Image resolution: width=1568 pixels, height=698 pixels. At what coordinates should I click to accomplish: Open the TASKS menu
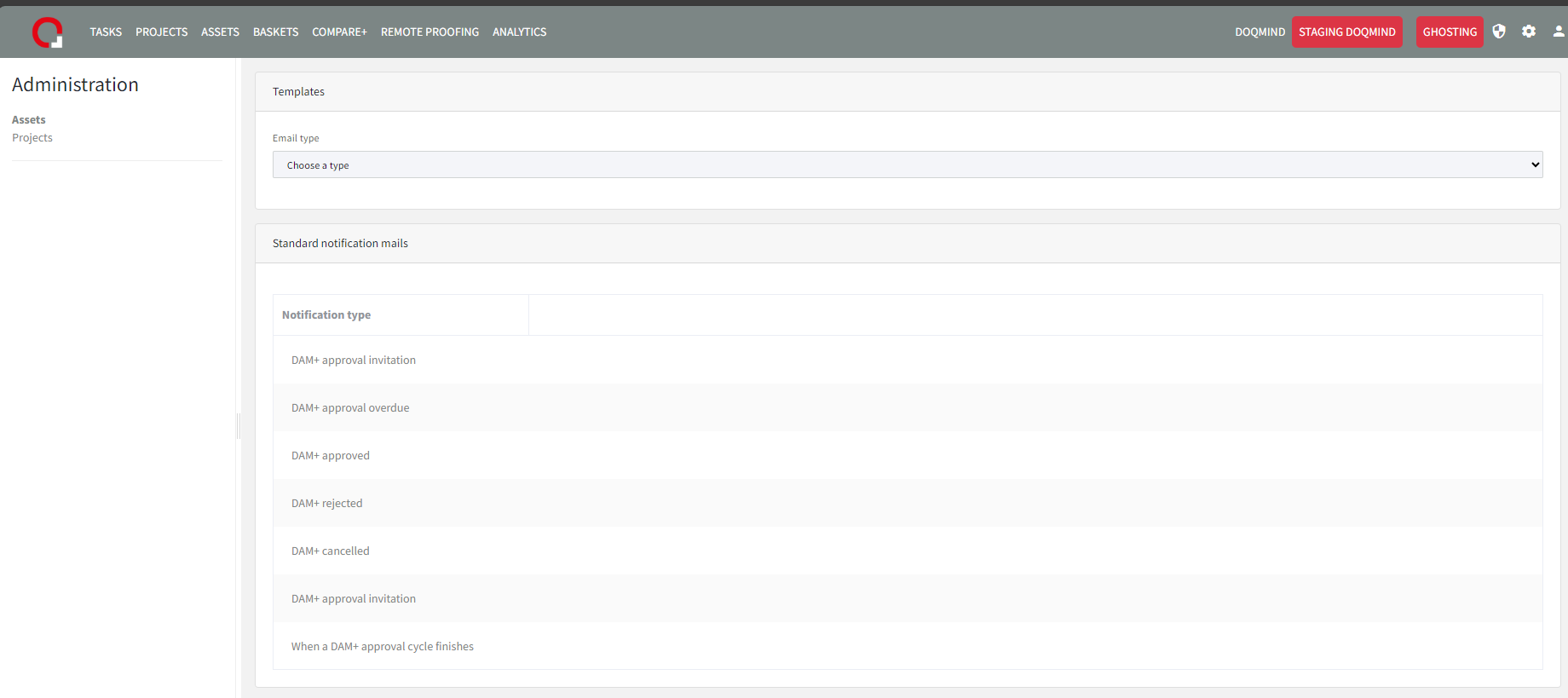[106, 32]
